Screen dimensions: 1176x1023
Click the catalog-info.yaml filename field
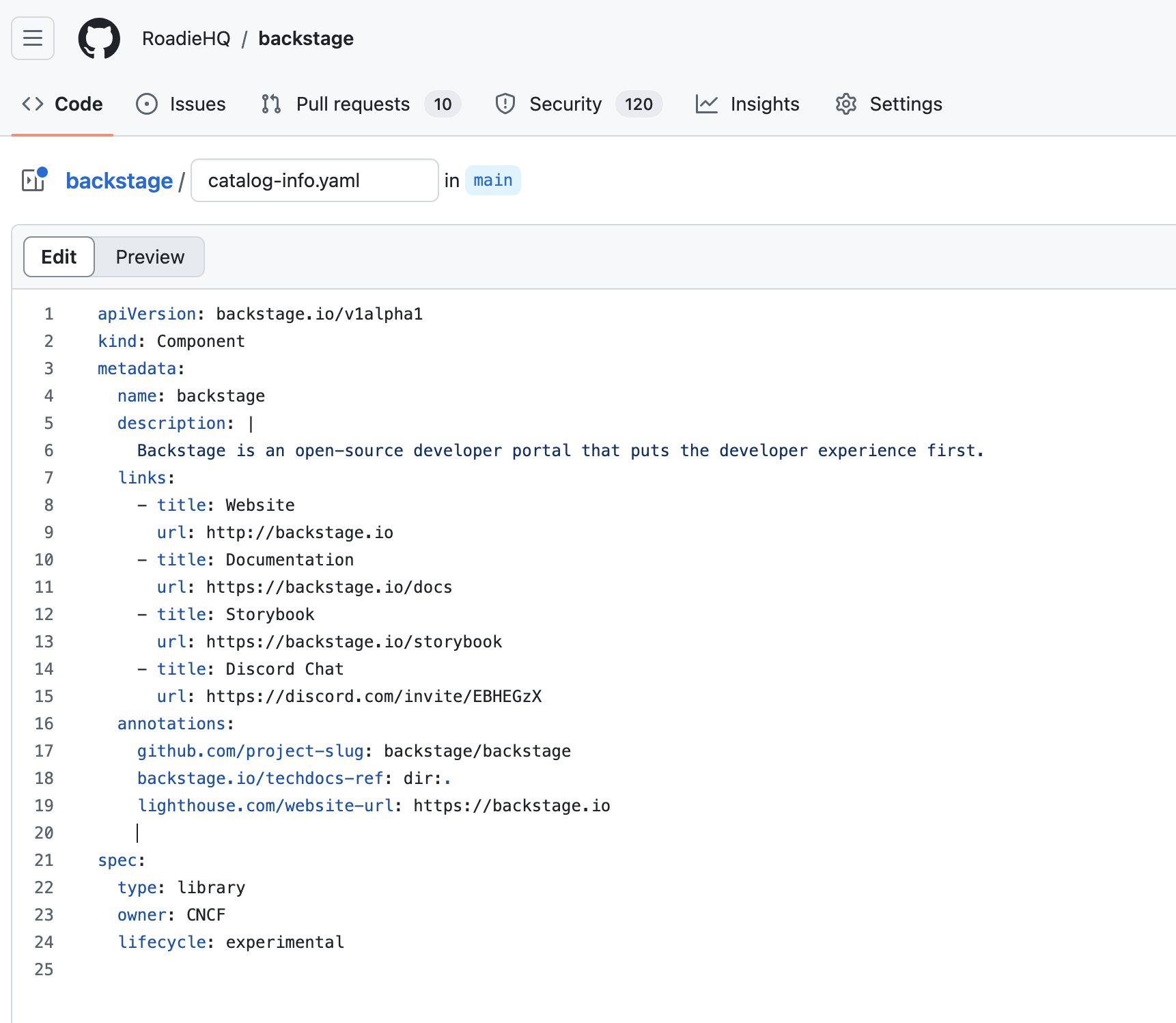(x=315, y=180)
